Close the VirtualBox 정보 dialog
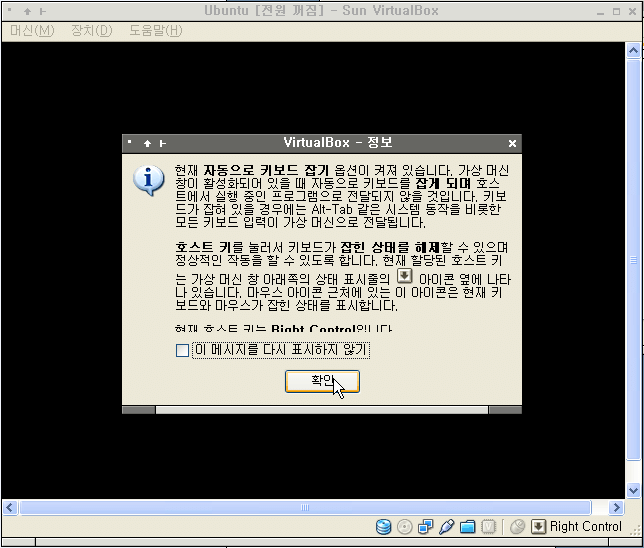The width and height of the screenshot is (644, 548). 512,143
